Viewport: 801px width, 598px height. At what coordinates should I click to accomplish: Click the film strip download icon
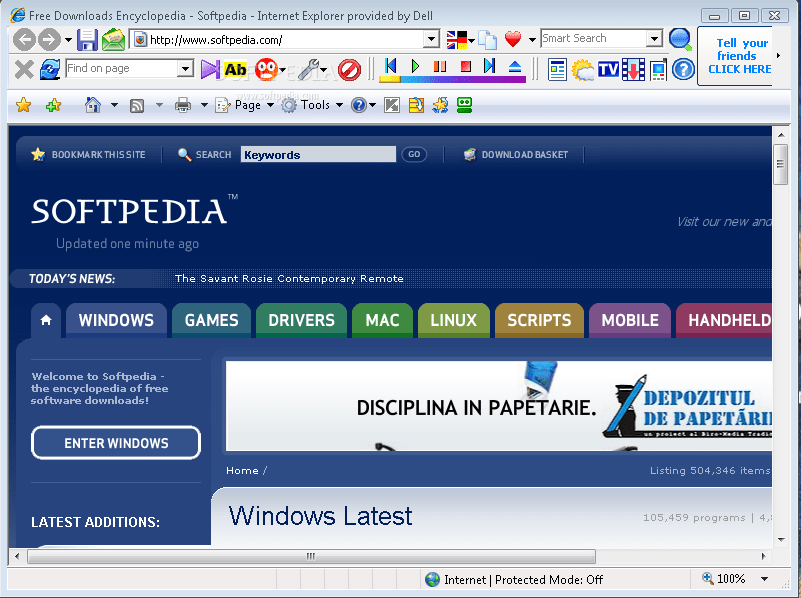click(633, 69)
